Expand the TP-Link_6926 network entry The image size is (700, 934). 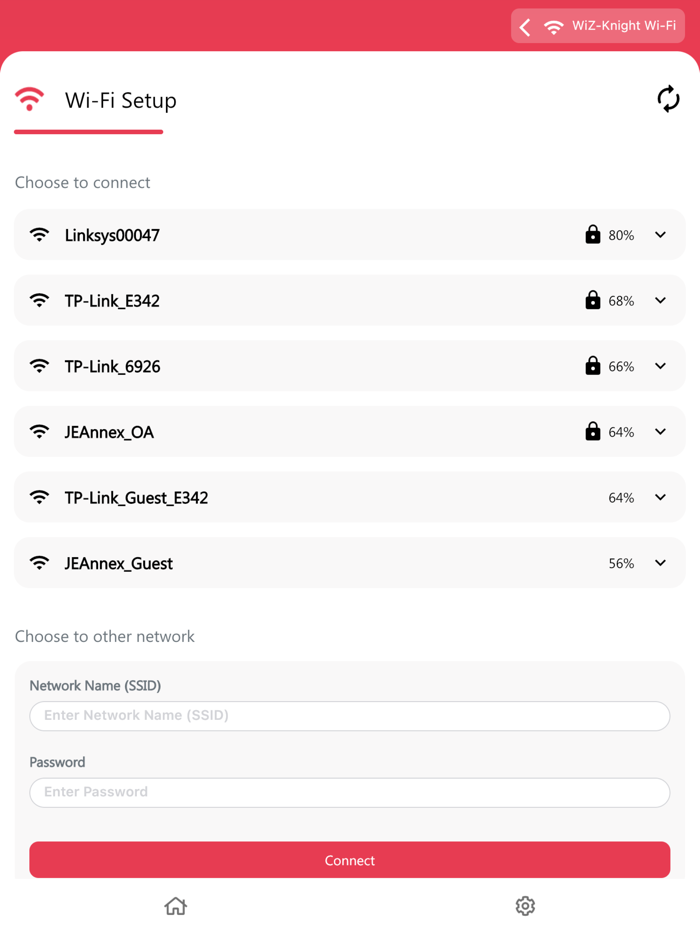660,366
